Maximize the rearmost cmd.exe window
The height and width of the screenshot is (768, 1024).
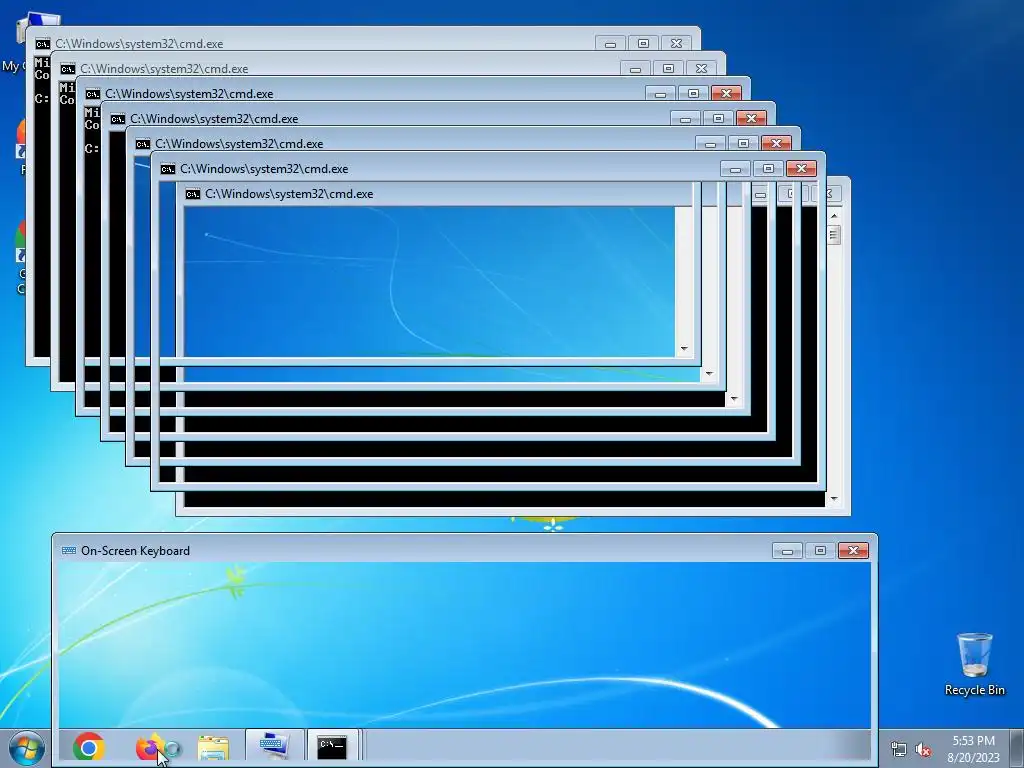(643, 43)
